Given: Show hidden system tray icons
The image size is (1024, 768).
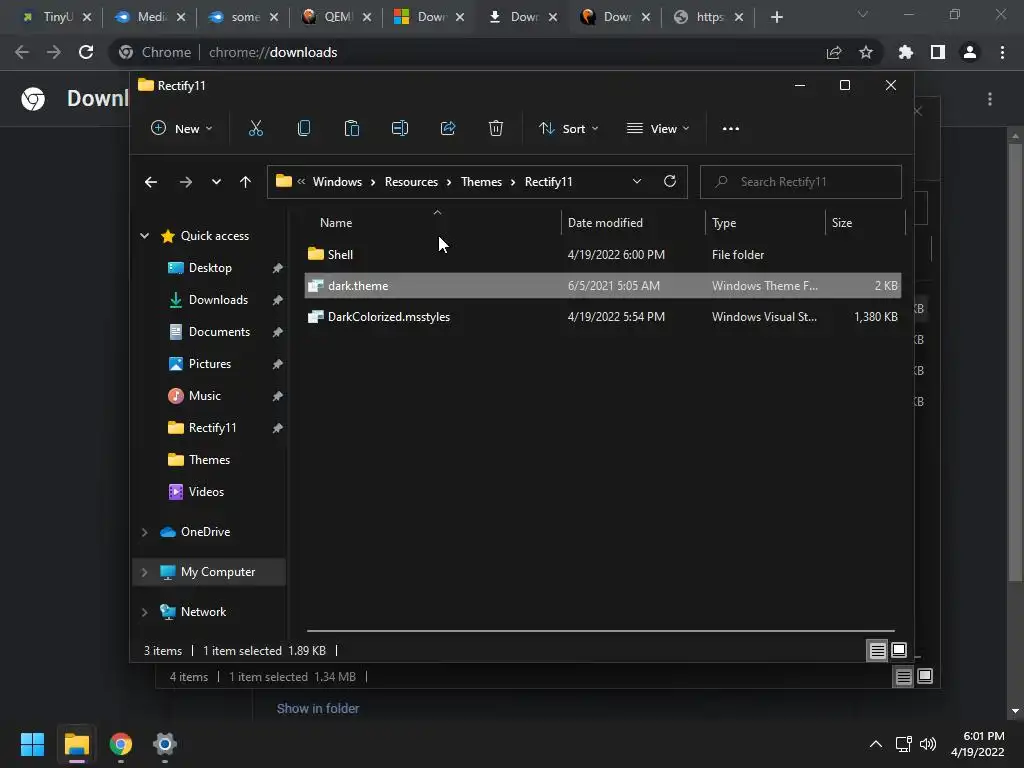Looking at the screenshot, I should [x=876, y=744].
